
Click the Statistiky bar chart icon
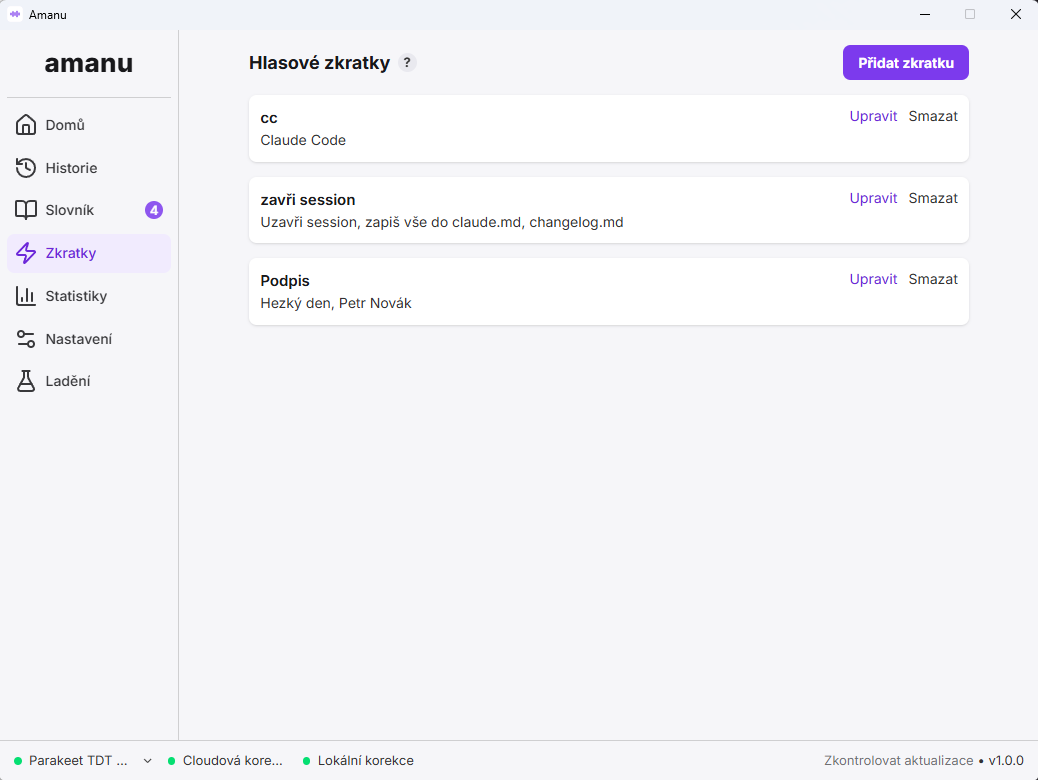click(26, 296)
